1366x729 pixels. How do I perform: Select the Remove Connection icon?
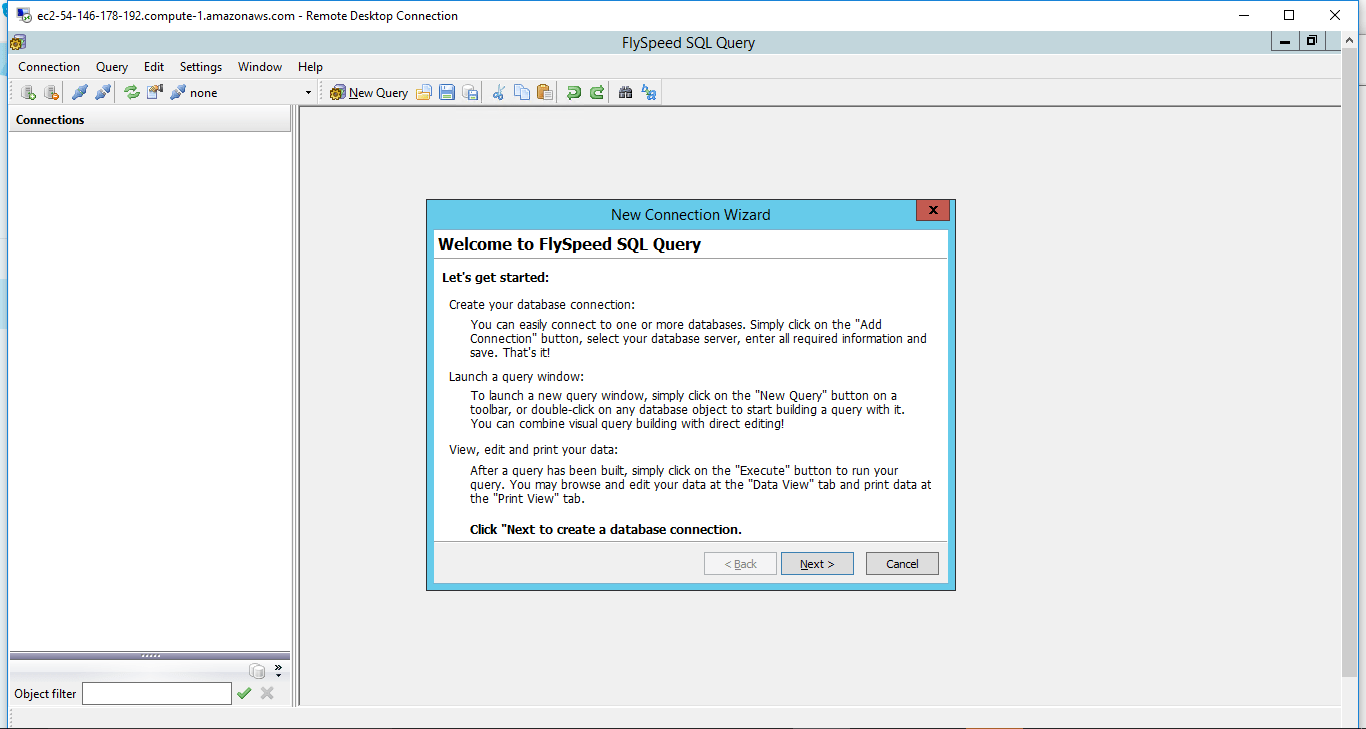coord(51,92)
